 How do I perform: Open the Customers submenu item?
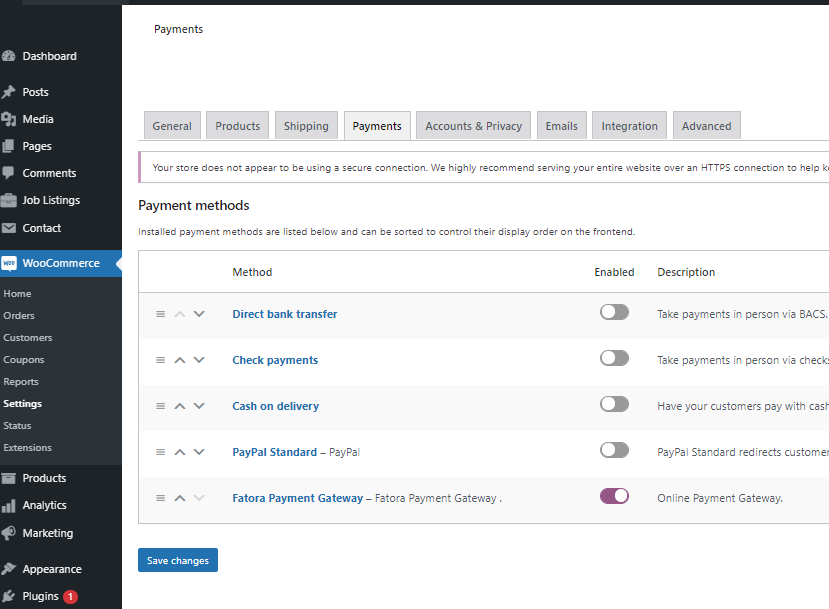click(x=27, y=337)
